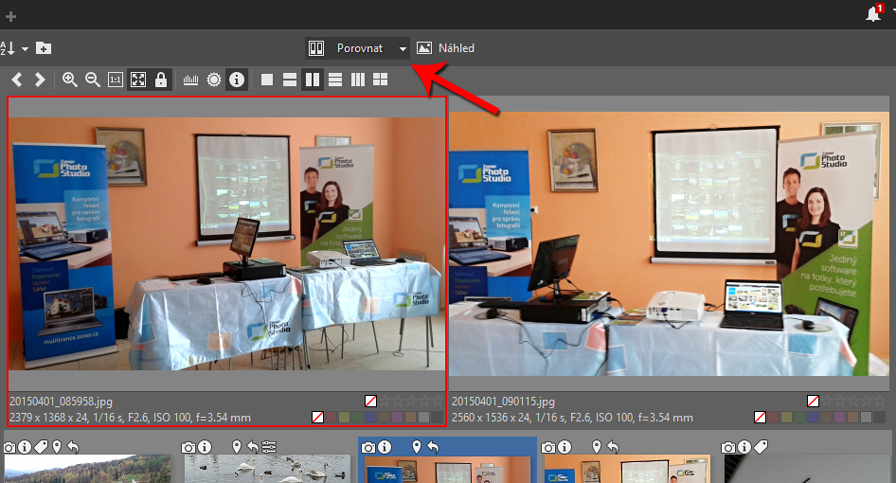This screenshot has height=483, width=896.
Task: Click the new folder icon
Action: point(44,48)
